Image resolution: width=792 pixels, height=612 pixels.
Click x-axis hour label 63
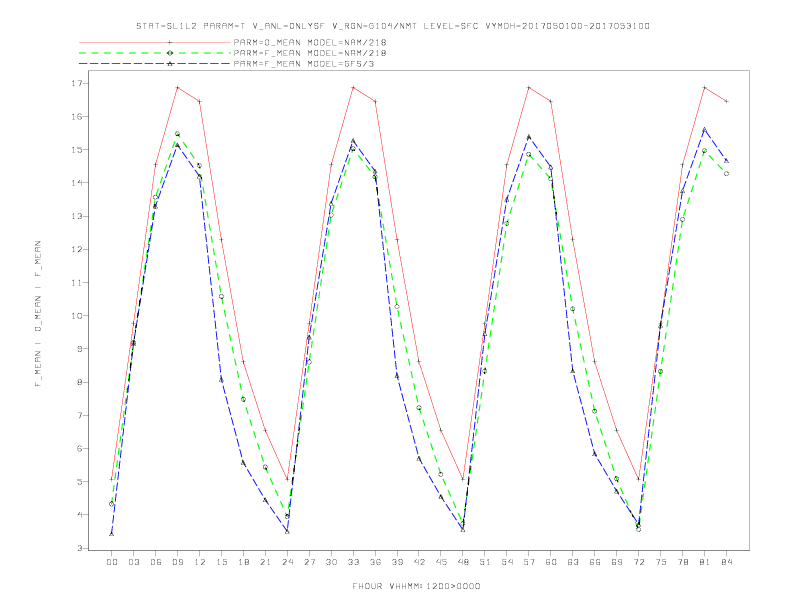(x=573, y=562)
